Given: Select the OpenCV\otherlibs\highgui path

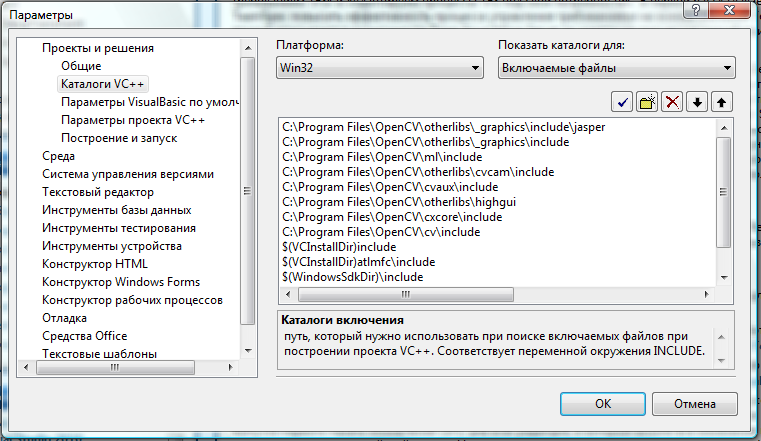Looking at the screenshot, I should point(399,202).
